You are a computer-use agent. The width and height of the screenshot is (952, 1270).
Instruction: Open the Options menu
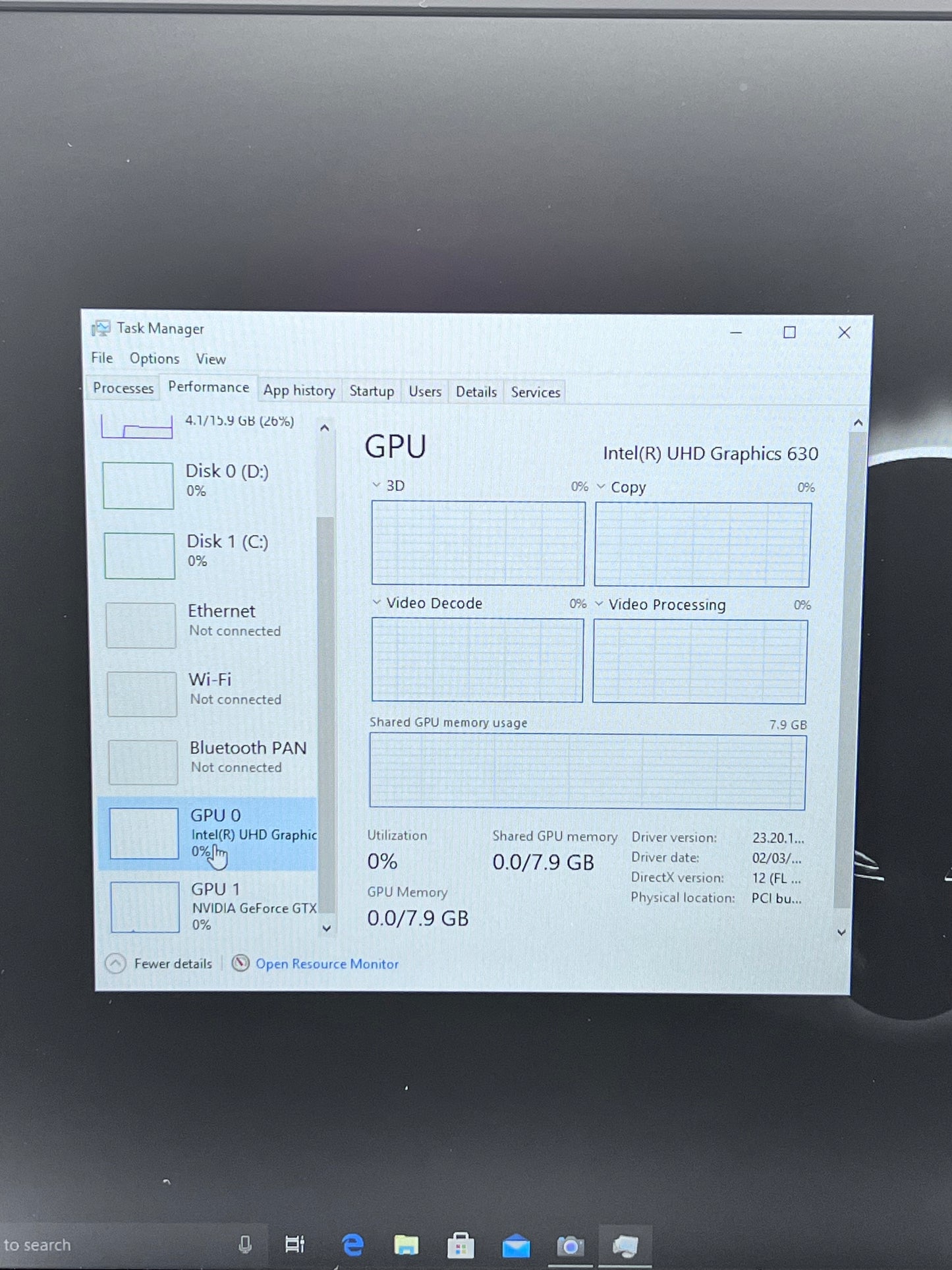(154, 359)
